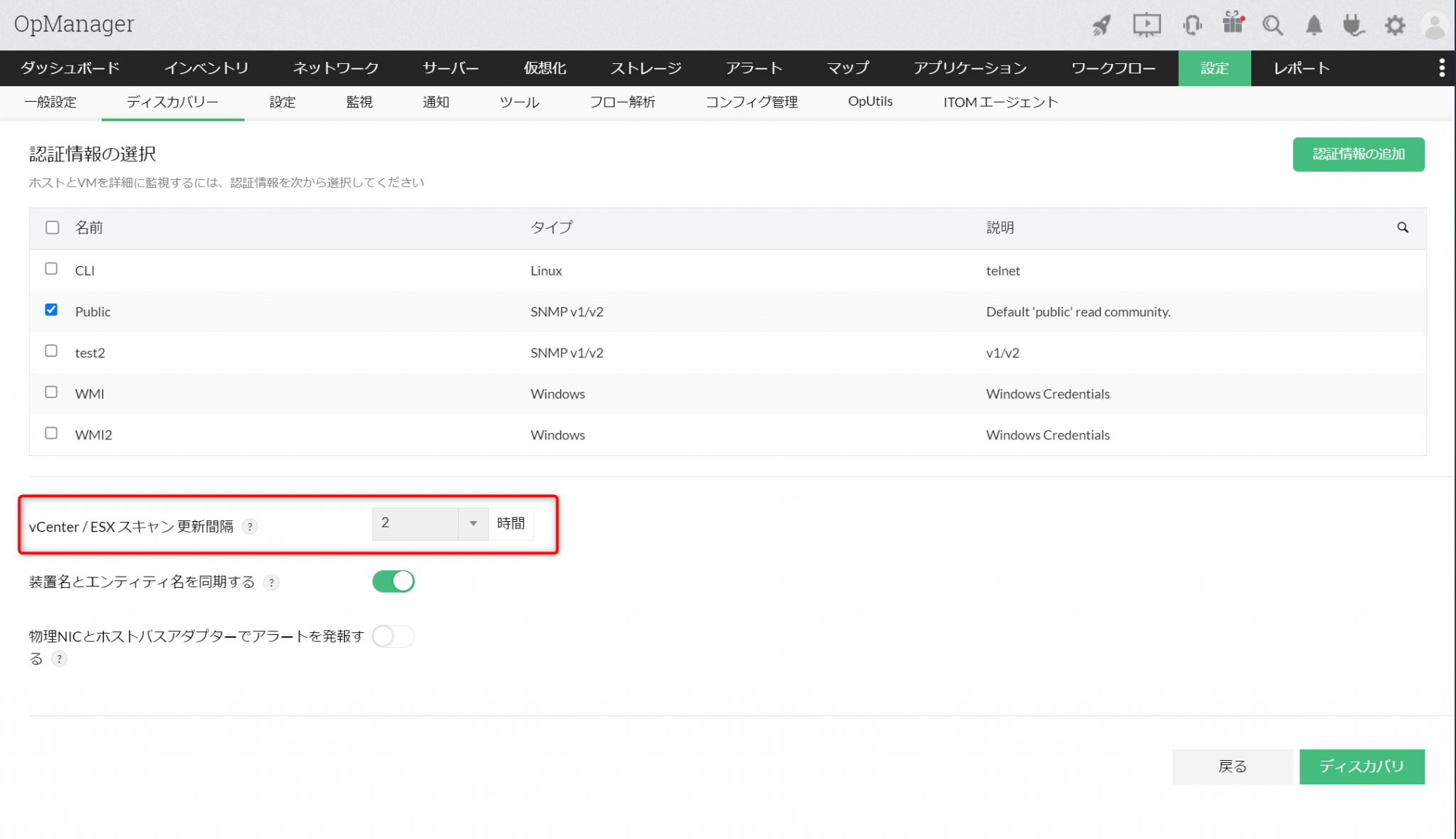The height and width of the screenshot is (839, 1456).
Task: Switch to the 仮想化 tab
Action: pyautogui.click(x=545, y=68)
